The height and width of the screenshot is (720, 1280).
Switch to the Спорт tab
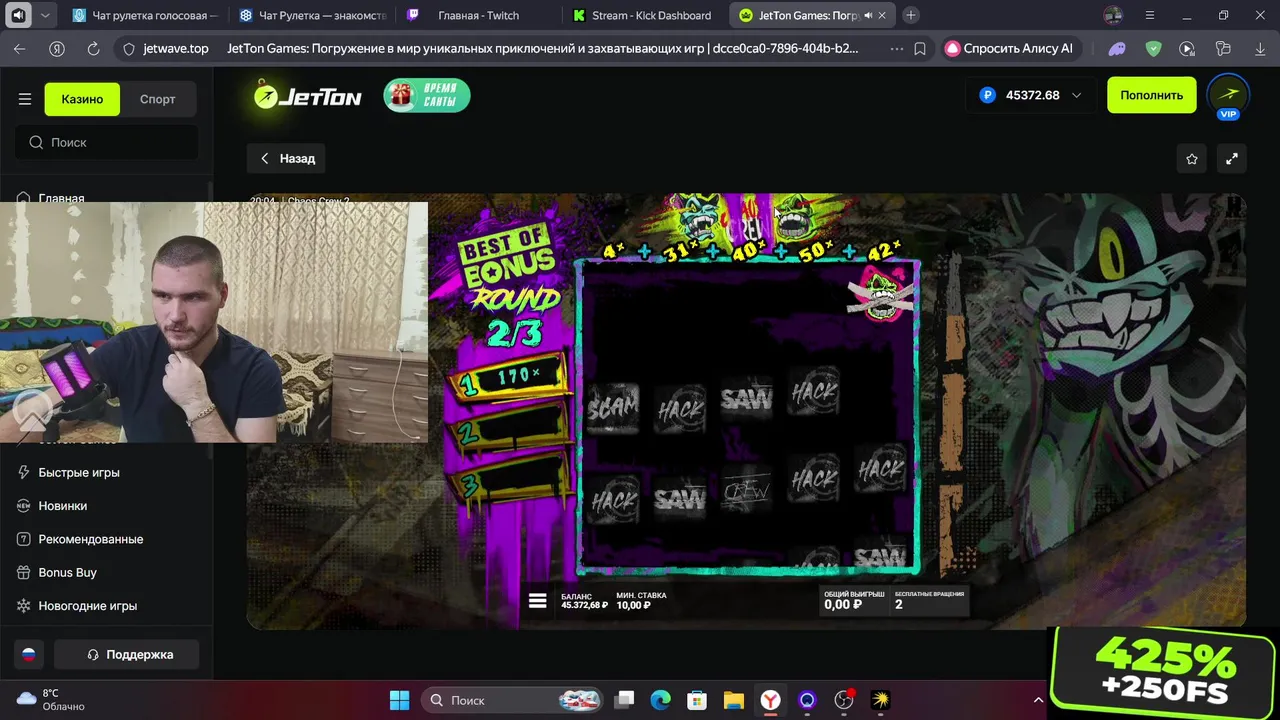(x=158, y=99)
